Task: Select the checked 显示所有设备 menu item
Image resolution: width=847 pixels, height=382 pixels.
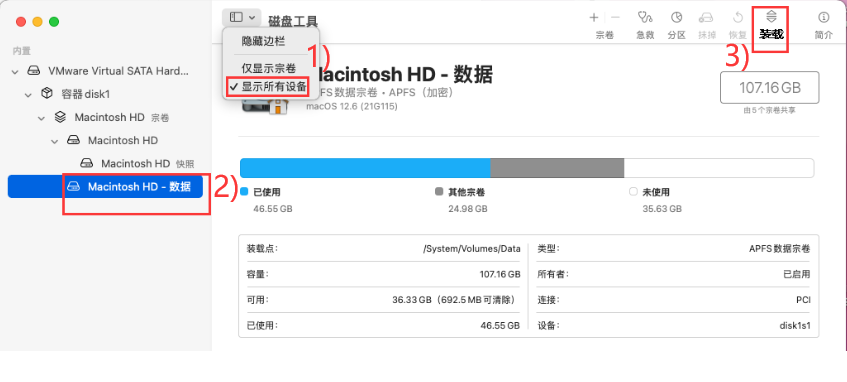Action: pos(268,86)
